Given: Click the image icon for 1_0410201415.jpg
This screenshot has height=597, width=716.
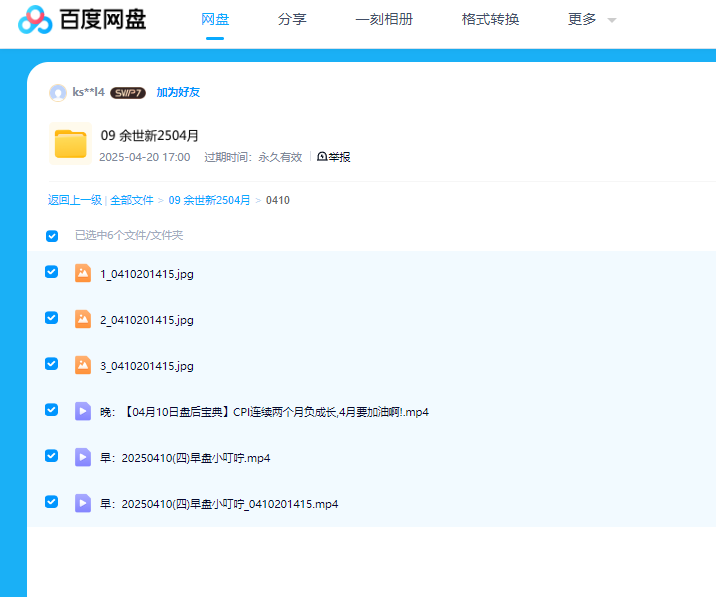Looking at the screenshot, I should point(83,273).
